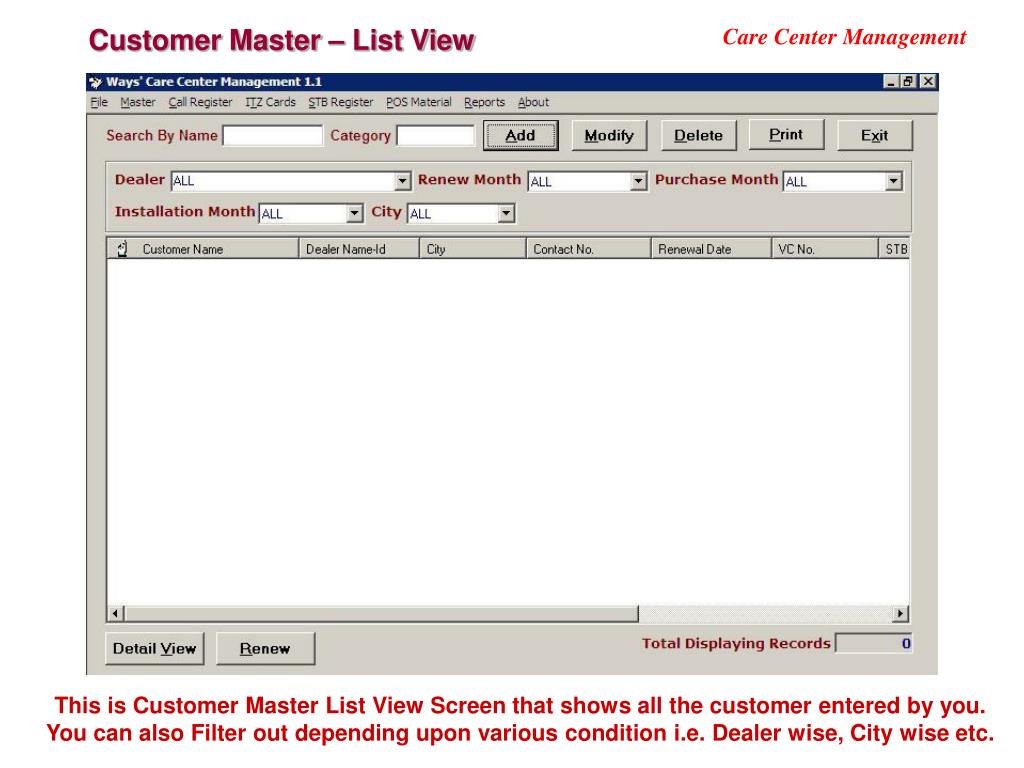Open the POS Material menu

[x=419, y=103]
